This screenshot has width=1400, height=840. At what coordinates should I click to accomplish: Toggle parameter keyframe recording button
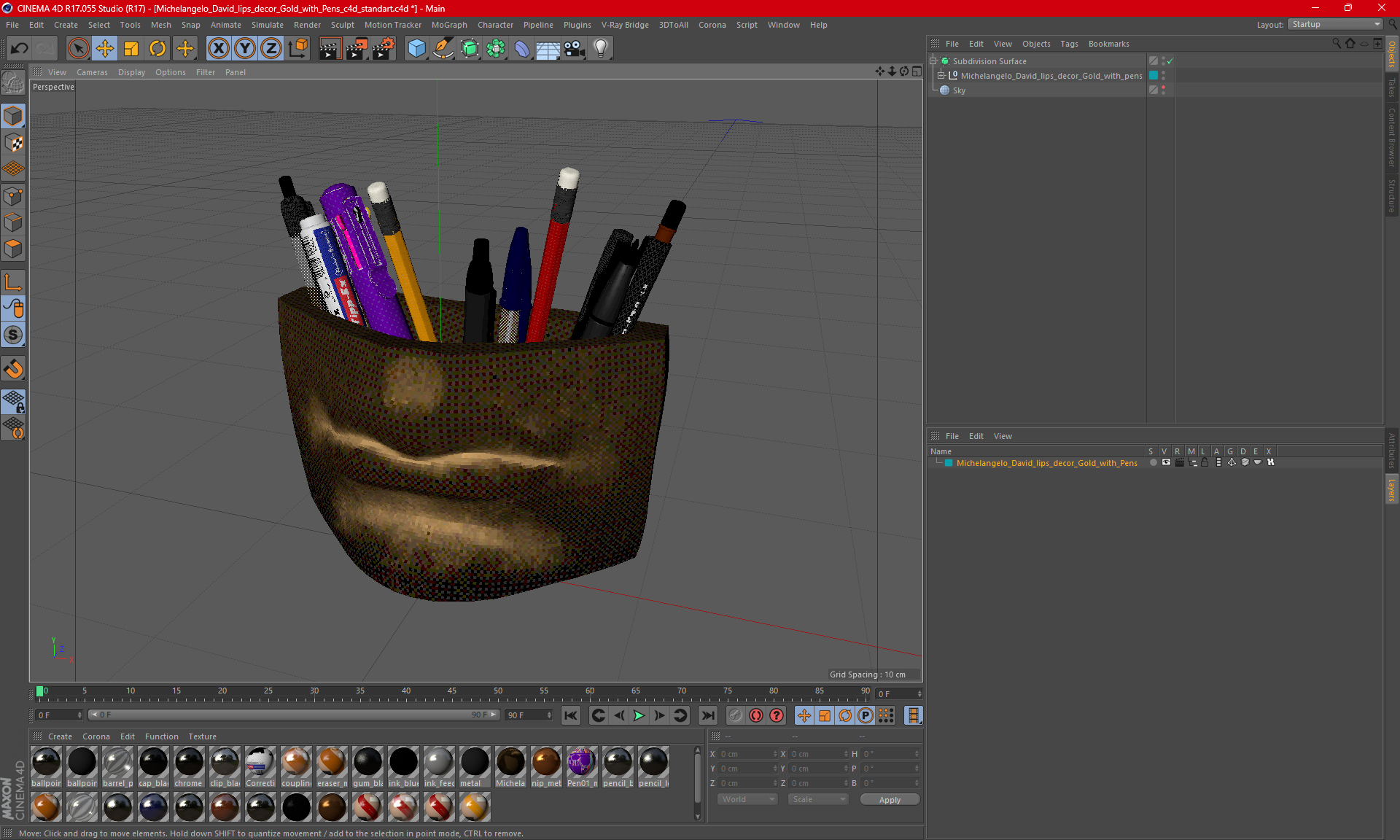click(x=866, y=715)
